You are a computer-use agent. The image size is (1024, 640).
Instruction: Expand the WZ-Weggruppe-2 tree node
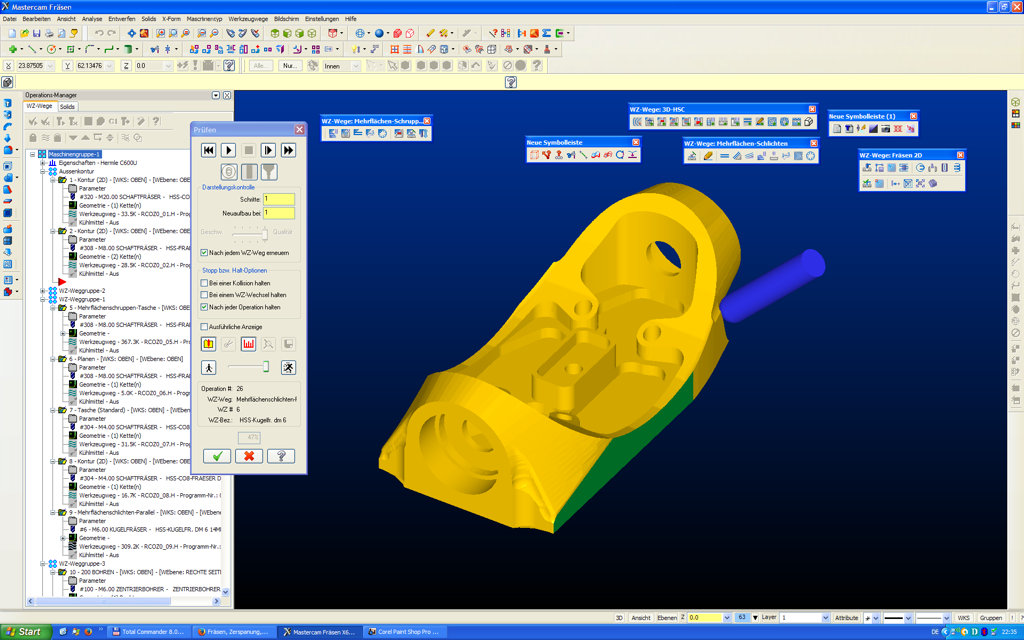[43, 291]
